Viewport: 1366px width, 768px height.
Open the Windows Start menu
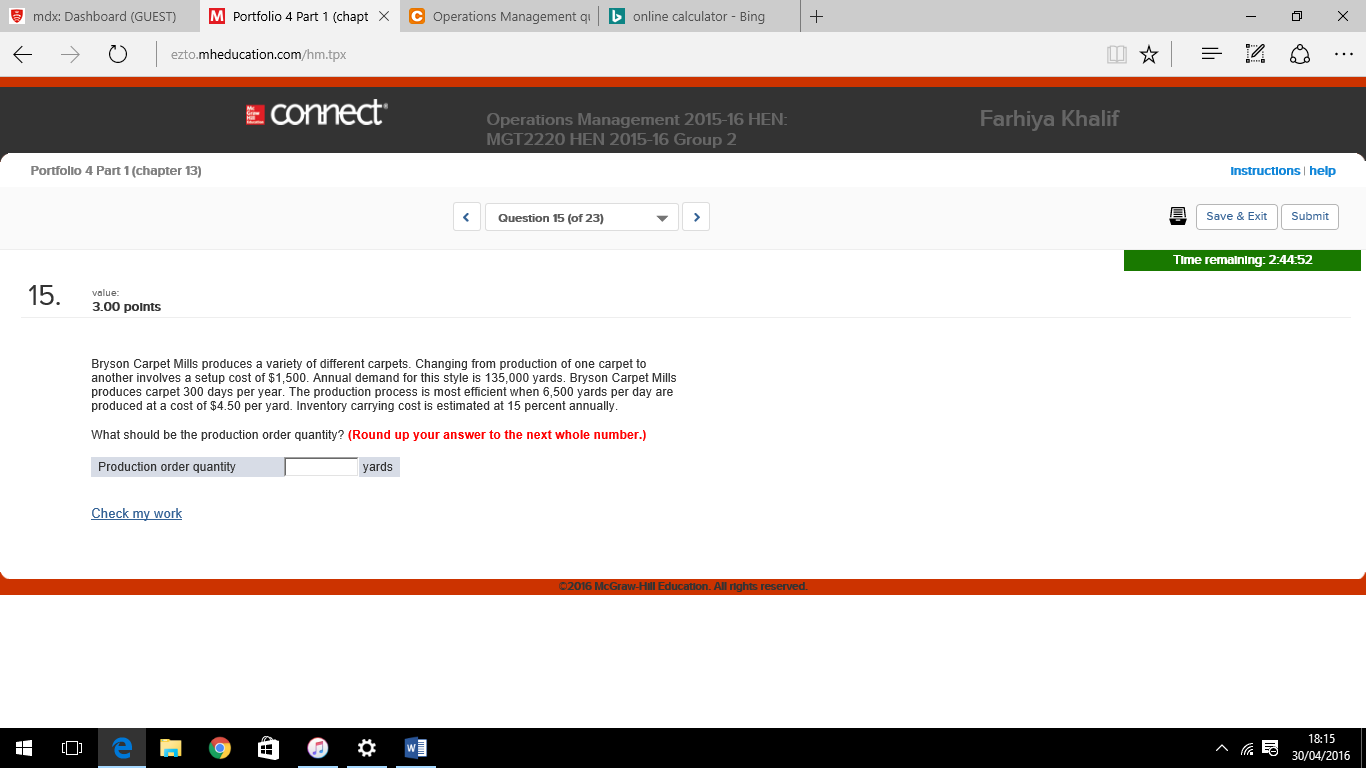coord(24,748)
